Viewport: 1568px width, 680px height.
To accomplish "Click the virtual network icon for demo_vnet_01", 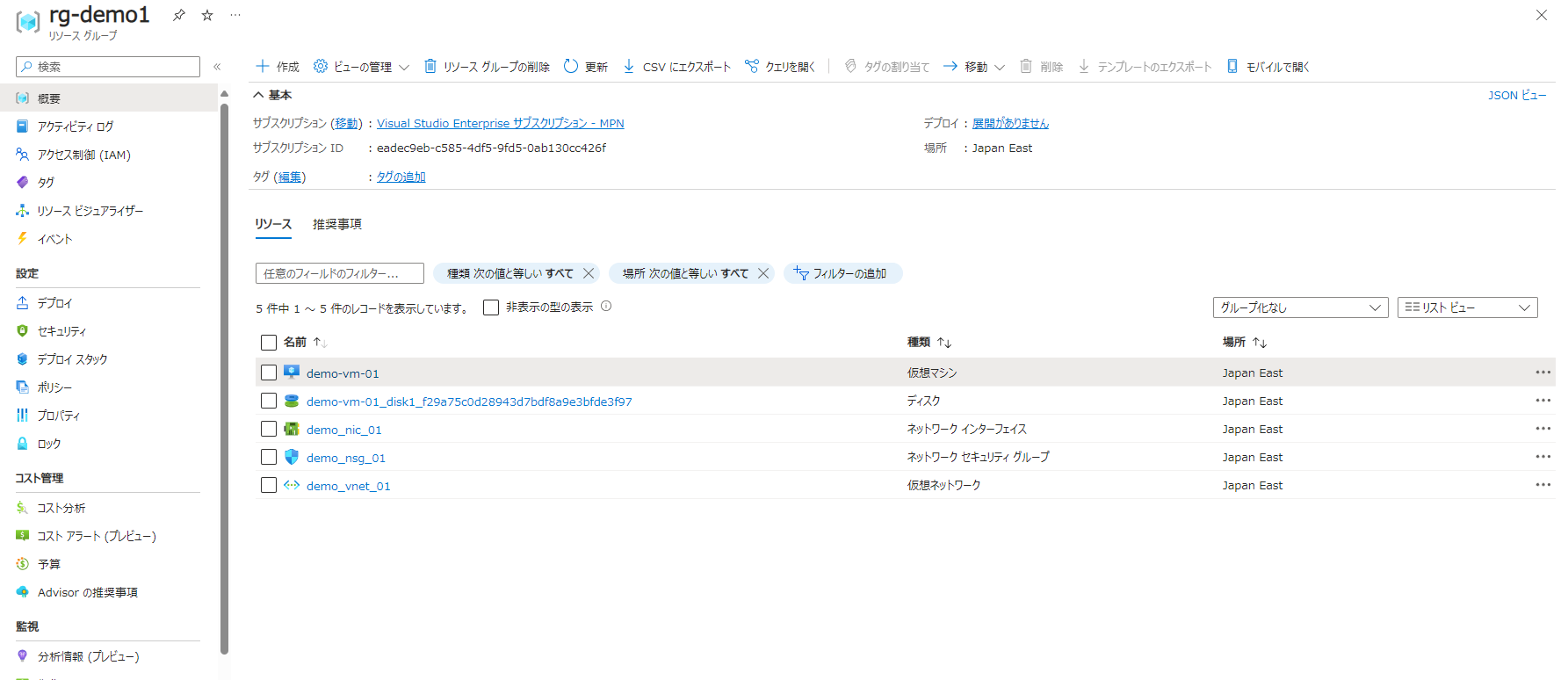I will pos(292,485).
